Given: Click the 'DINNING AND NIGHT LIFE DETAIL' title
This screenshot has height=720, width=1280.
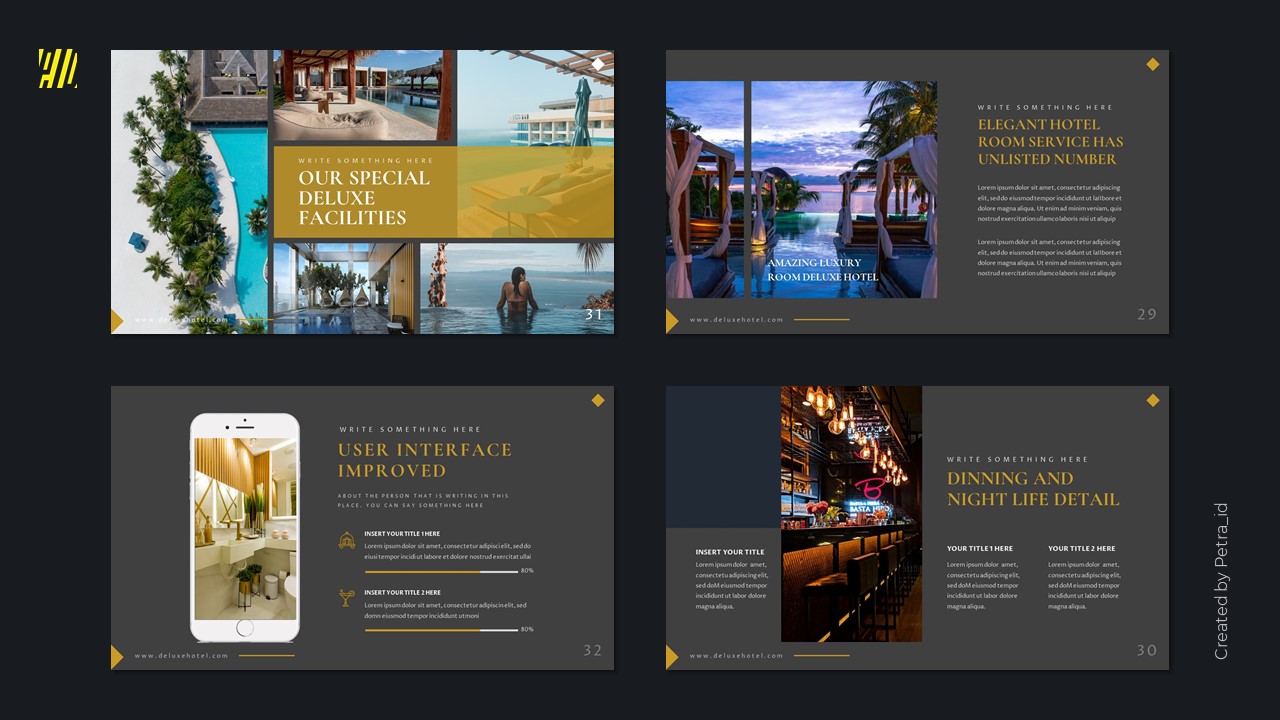Looking at the screenshot, I should [1033, 489].
